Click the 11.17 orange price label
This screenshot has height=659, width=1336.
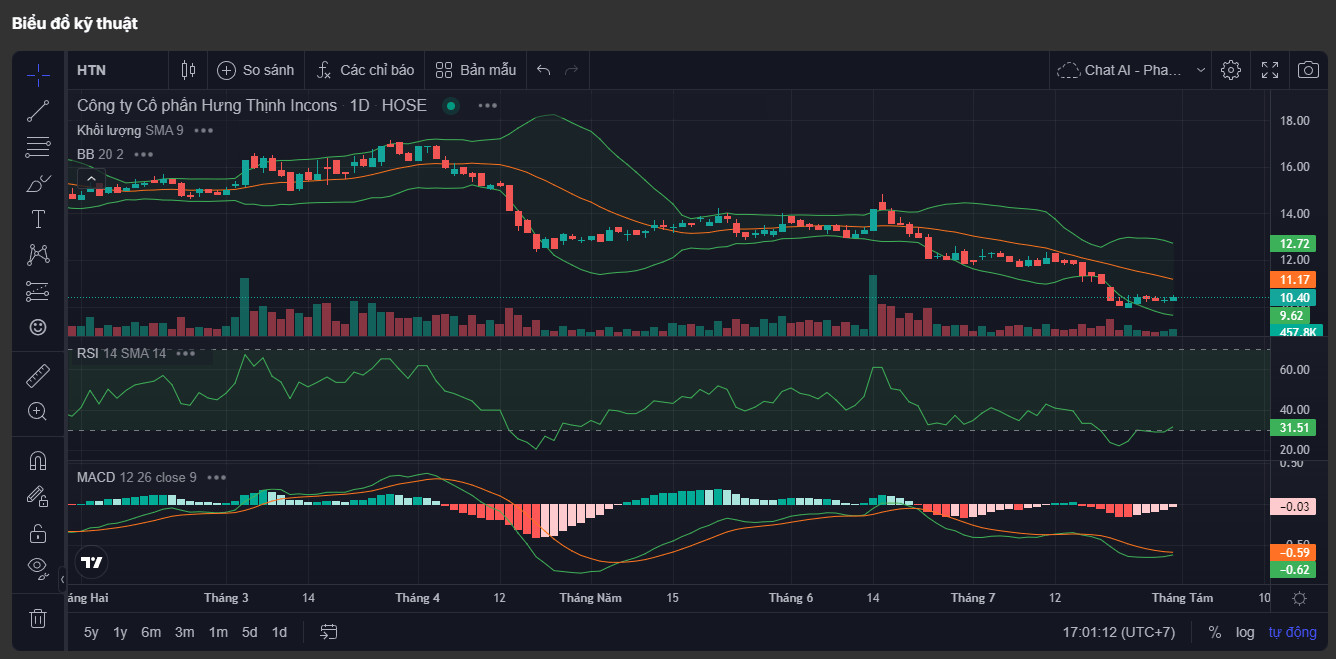coord(1295,279)
